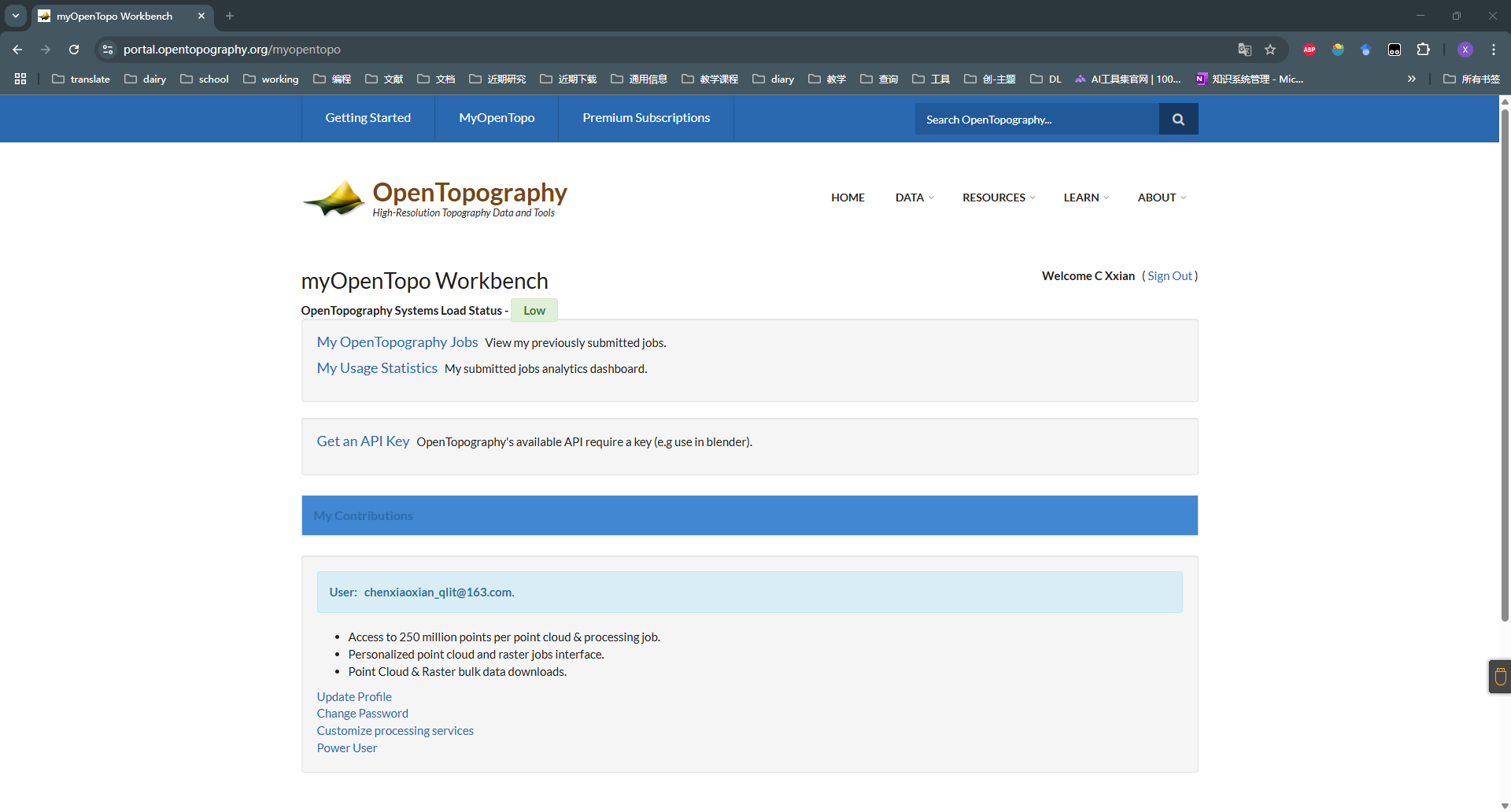
Task: Open Customize processing services
Action: click(395, 731)
